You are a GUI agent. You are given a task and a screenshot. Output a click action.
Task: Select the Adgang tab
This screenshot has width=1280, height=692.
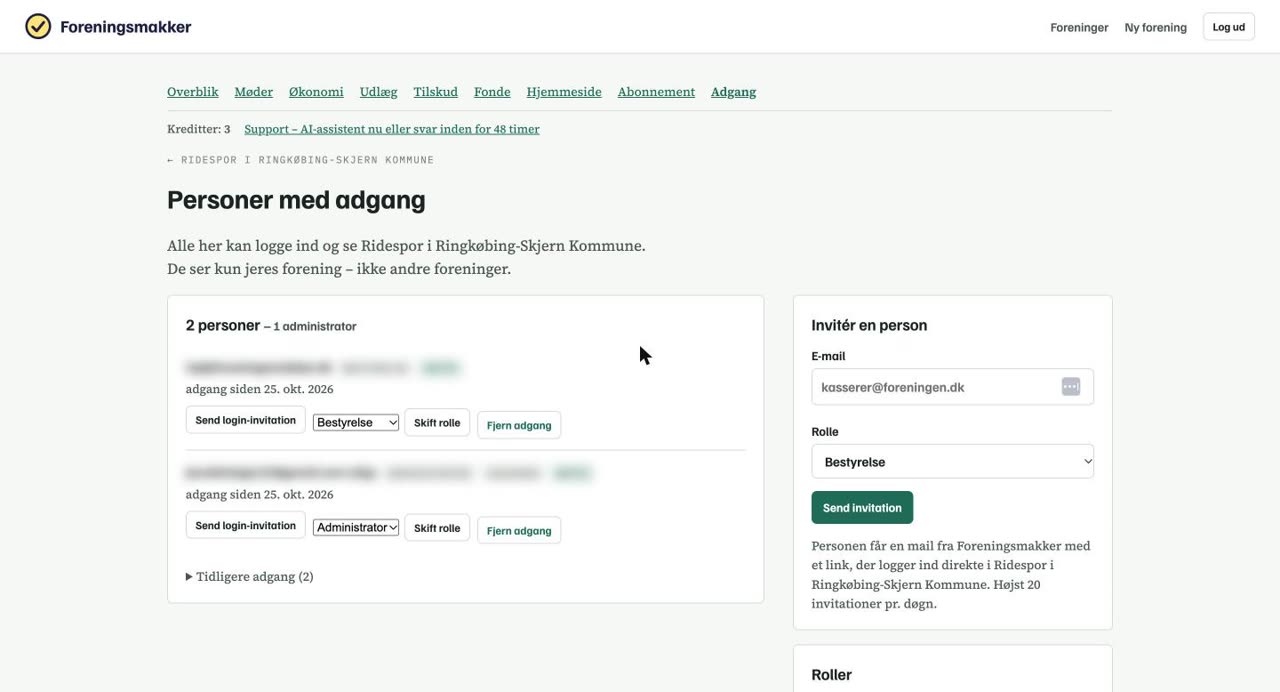click(734, 92)
